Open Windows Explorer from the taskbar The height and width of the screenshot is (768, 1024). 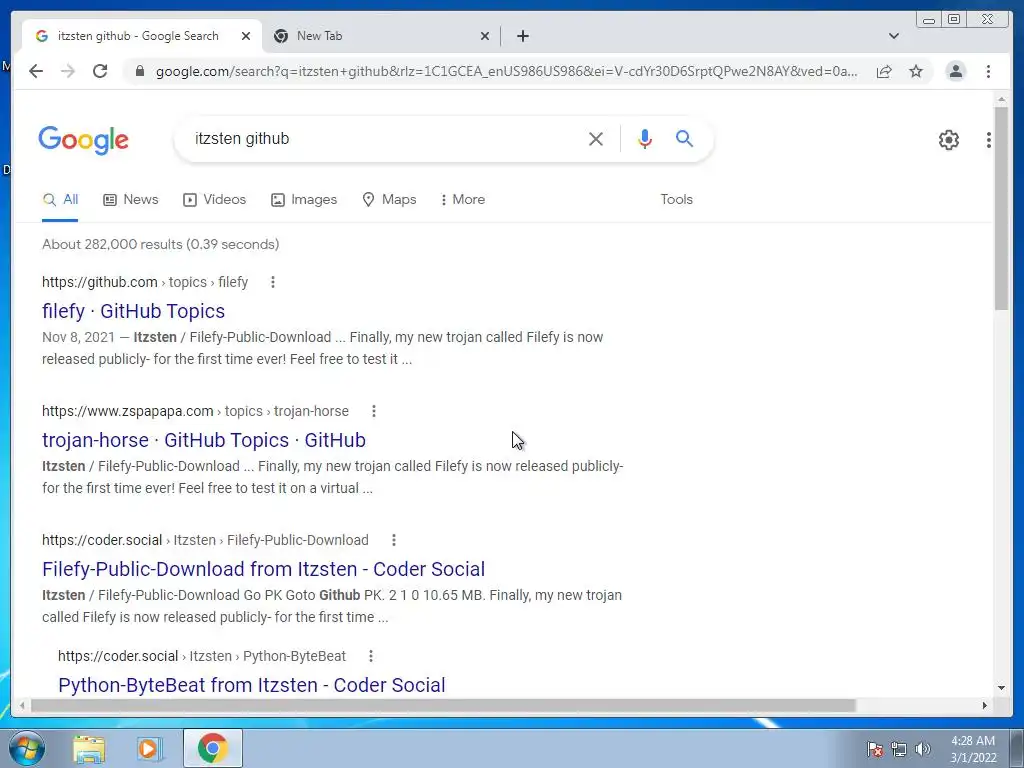point(89,748)
